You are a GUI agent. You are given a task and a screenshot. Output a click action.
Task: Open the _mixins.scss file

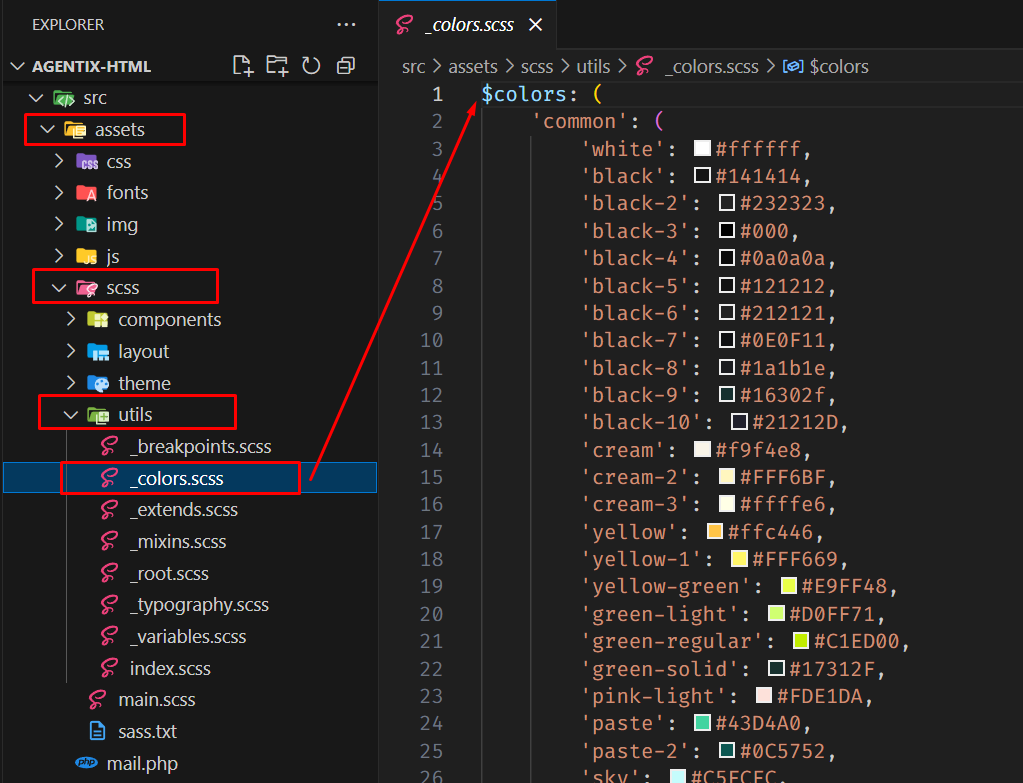tap(177, 542)
